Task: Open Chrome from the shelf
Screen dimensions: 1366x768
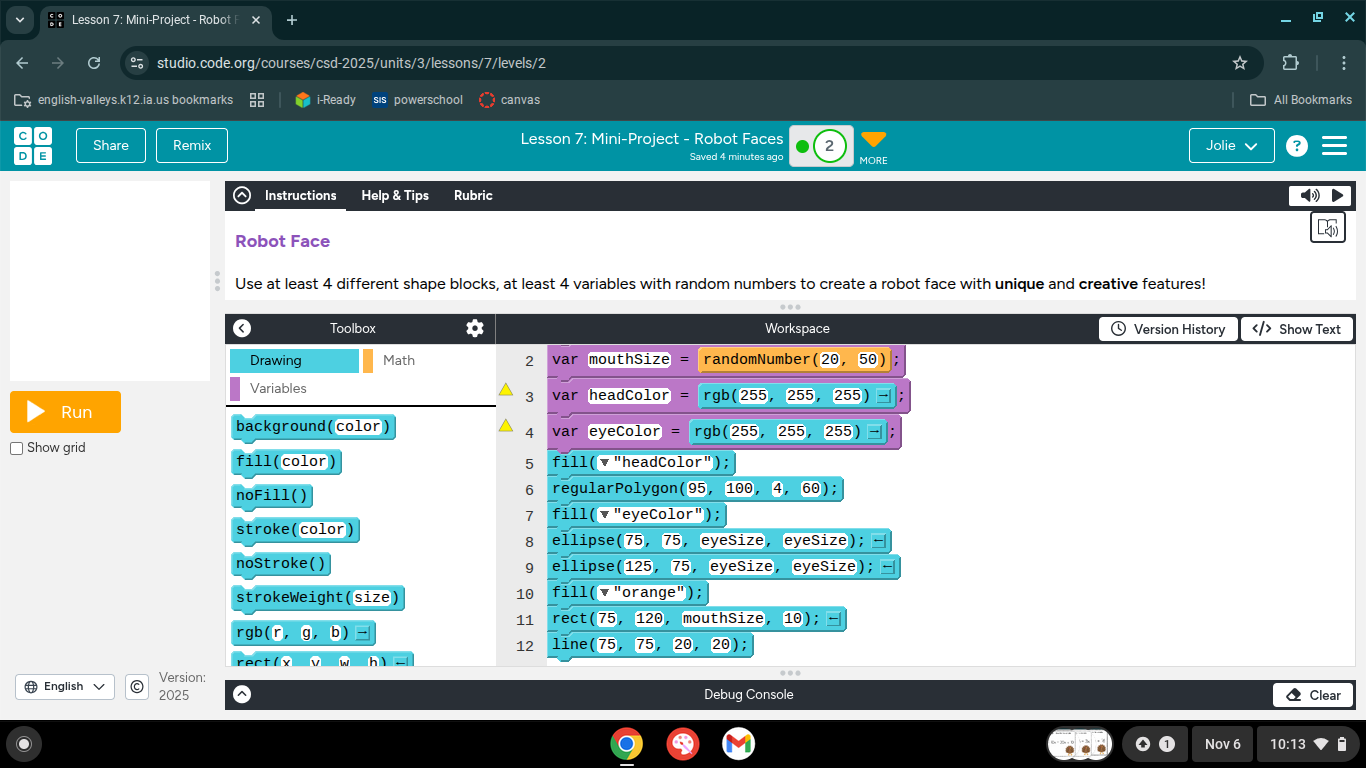Action: click(627, 744)
